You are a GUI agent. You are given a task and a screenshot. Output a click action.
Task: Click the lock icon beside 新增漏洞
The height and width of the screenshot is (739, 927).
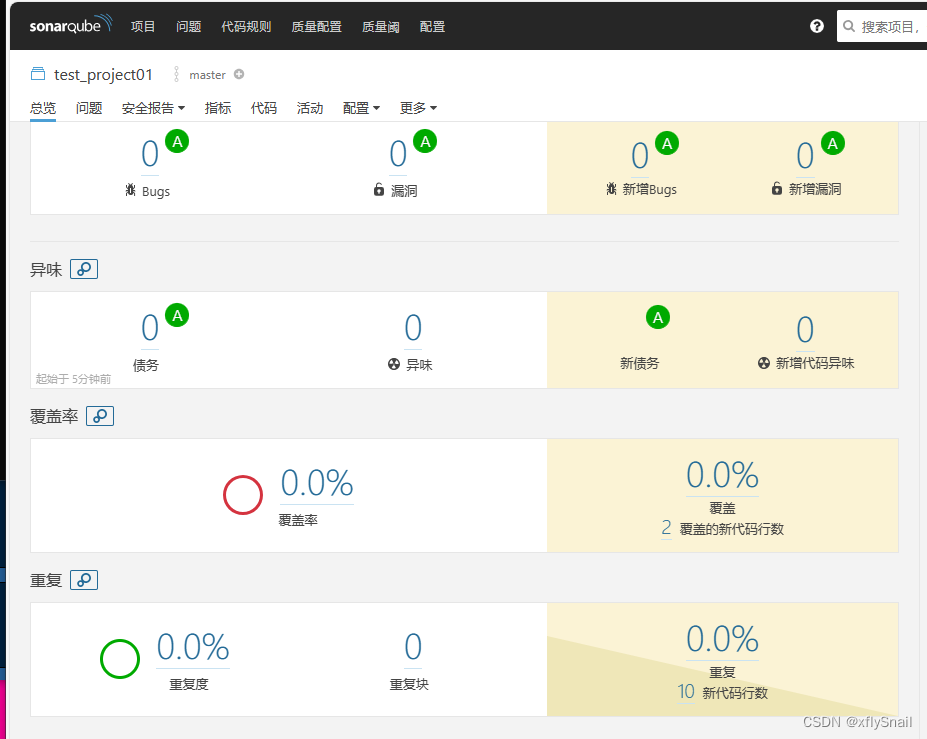coord(777,188)
